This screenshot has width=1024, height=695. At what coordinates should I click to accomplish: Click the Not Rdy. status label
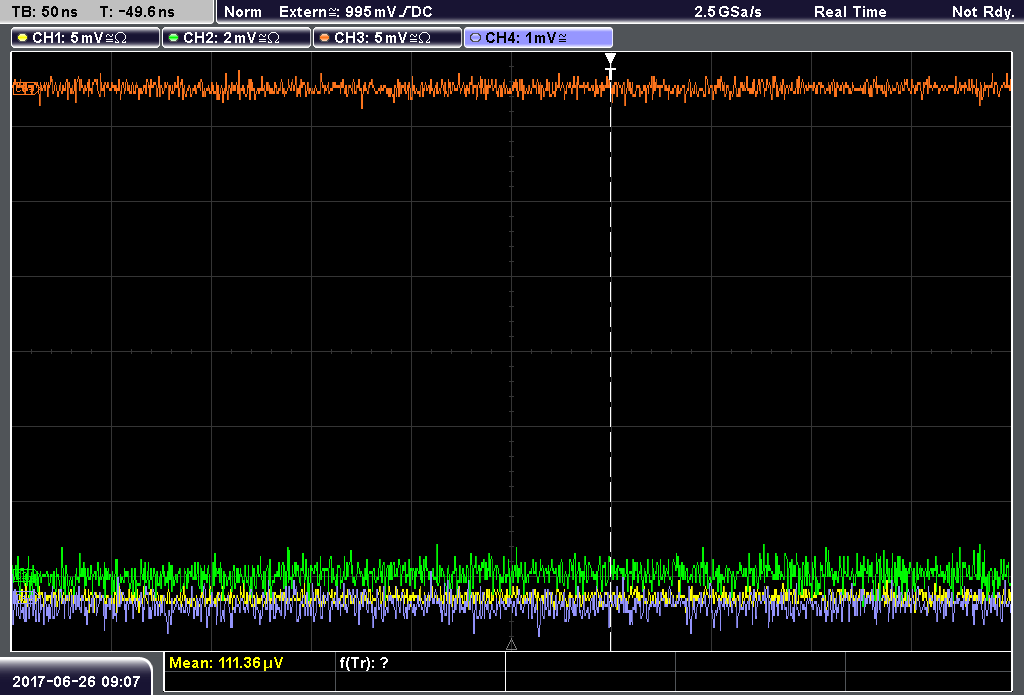click(983, 12)
